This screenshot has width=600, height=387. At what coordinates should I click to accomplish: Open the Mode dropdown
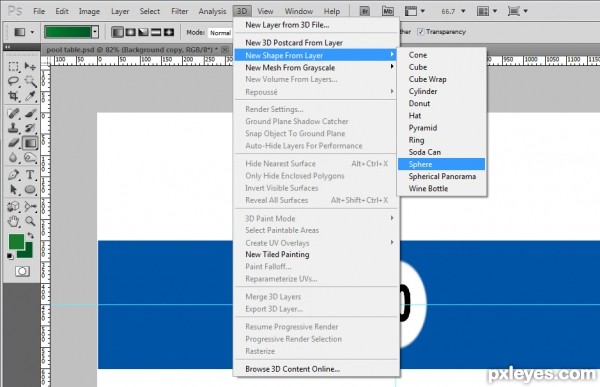(220, 33)
